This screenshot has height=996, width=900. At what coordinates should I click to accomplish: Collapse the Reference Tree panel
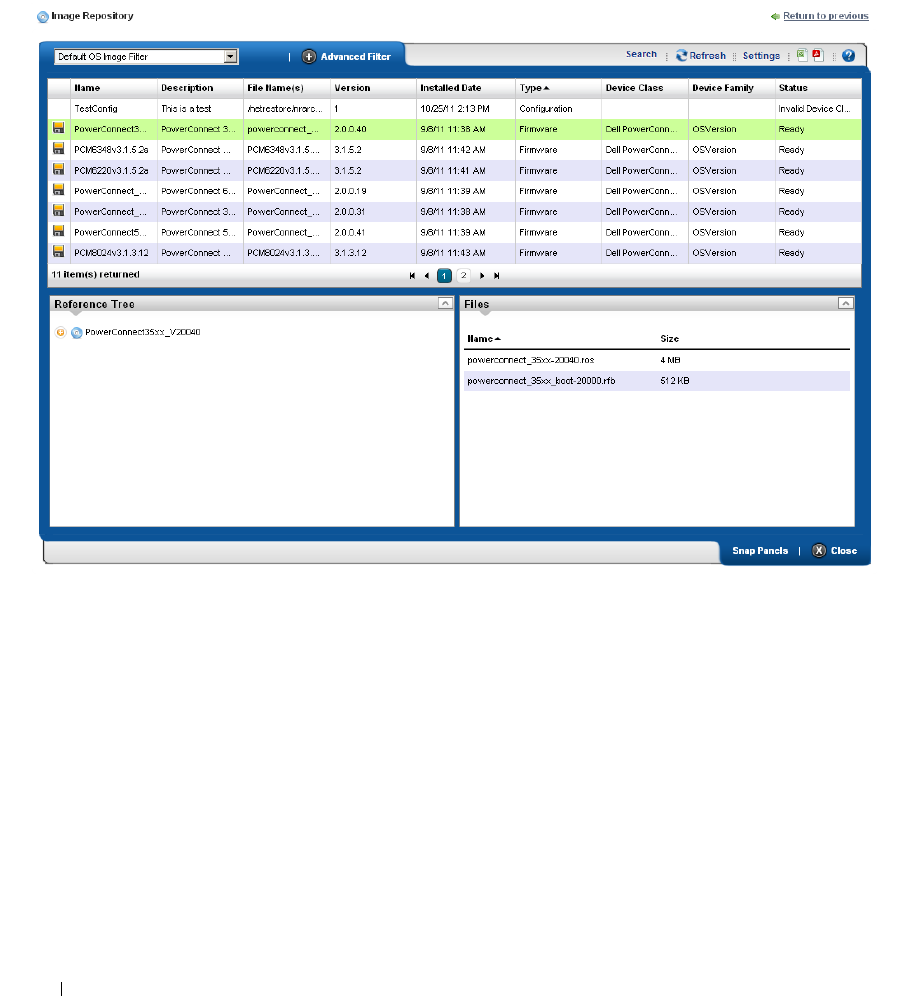click(445, 304)
